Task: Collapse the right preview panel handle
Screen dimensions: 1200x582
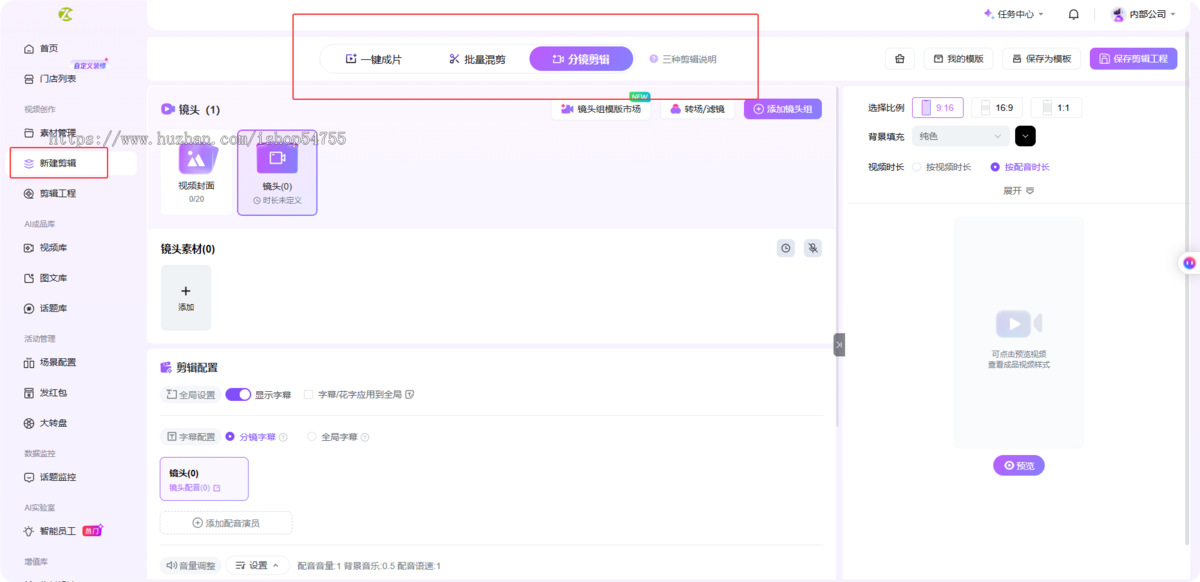Action: click(839, 344)
